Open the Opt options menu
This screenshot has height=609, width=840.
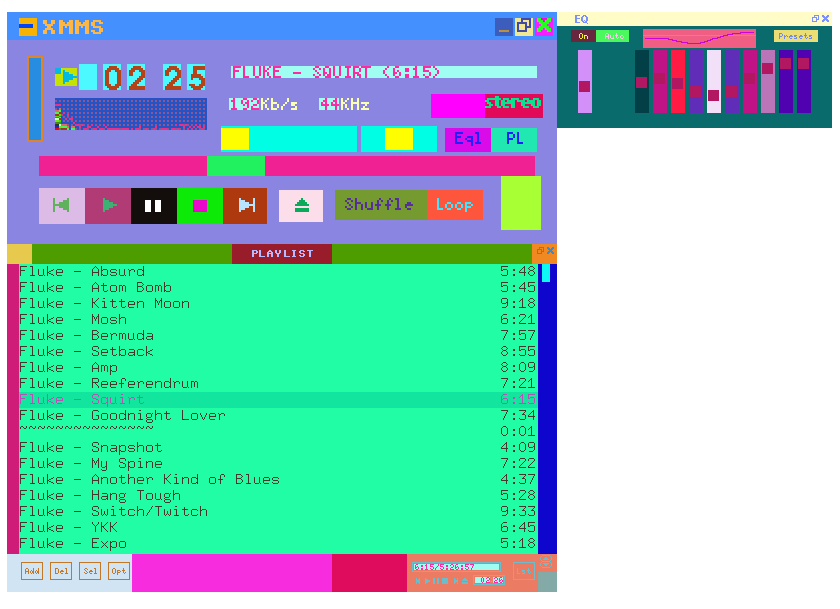(x=118, y=570)
